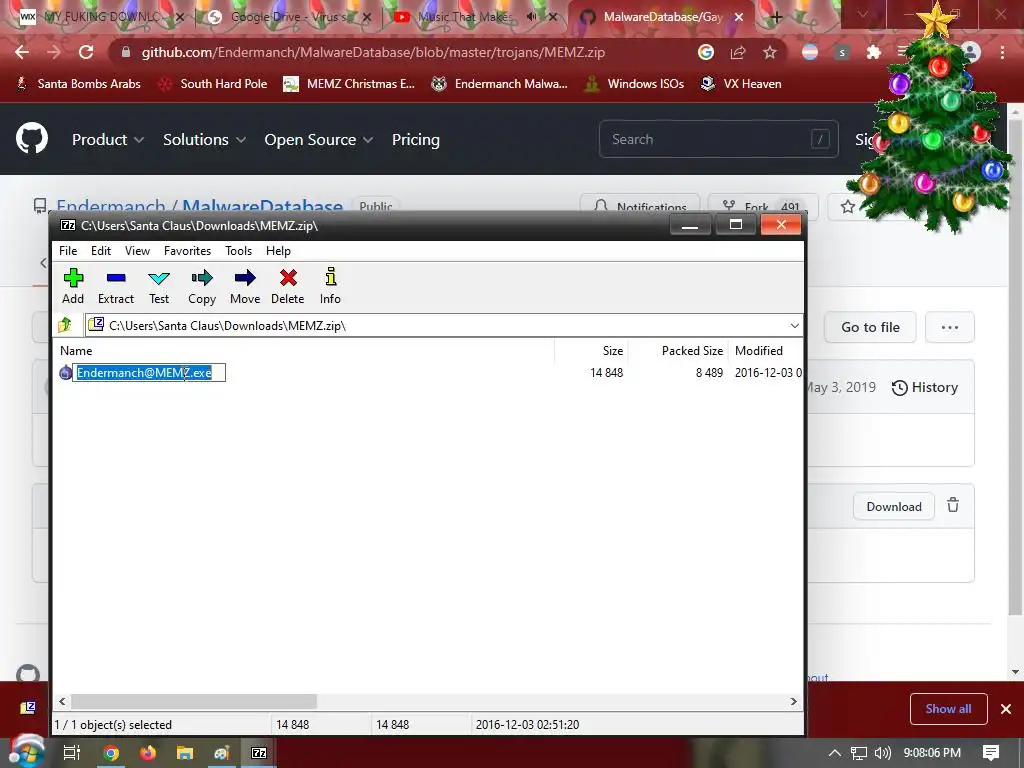Click the GitHub octocat logo
1024x768 pixels.
(x=32, y=138)
